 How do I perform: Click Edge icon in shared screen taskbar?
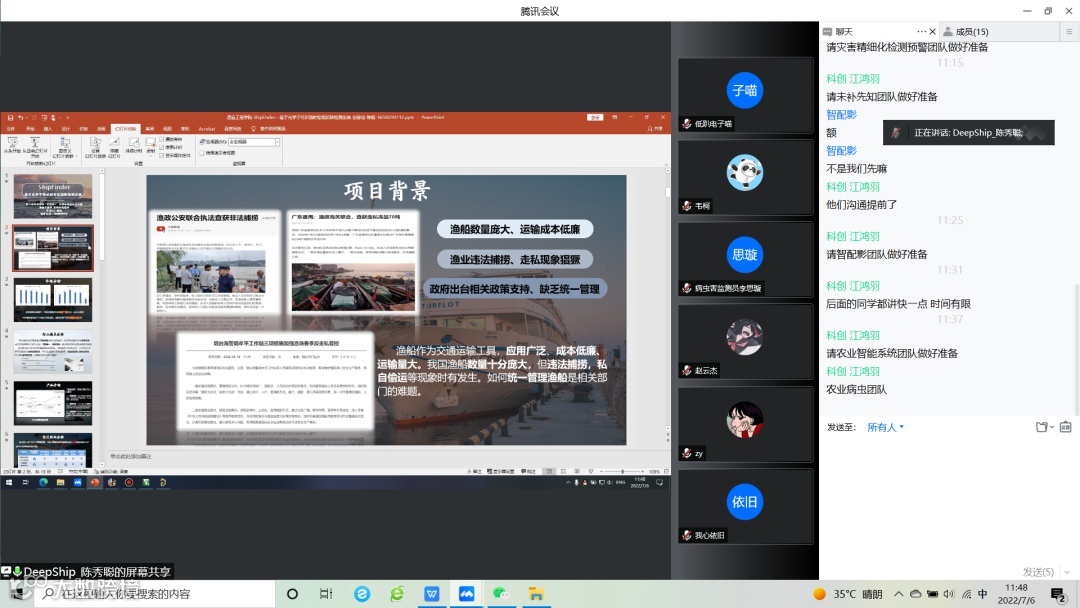click(x=43, y=483)
